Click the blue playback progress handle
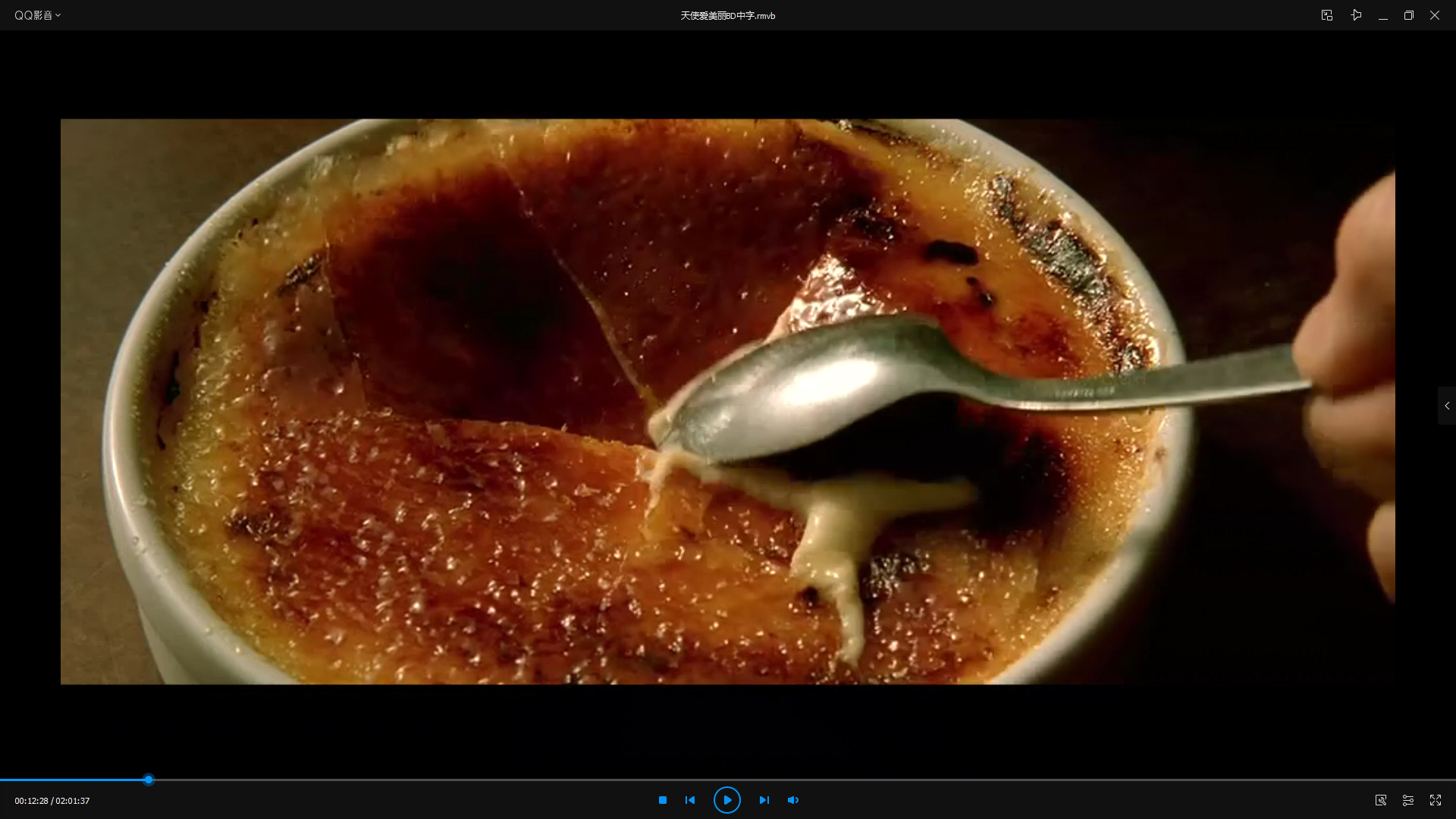Screen dimensions: 1456x819 (x=149, y=780)
